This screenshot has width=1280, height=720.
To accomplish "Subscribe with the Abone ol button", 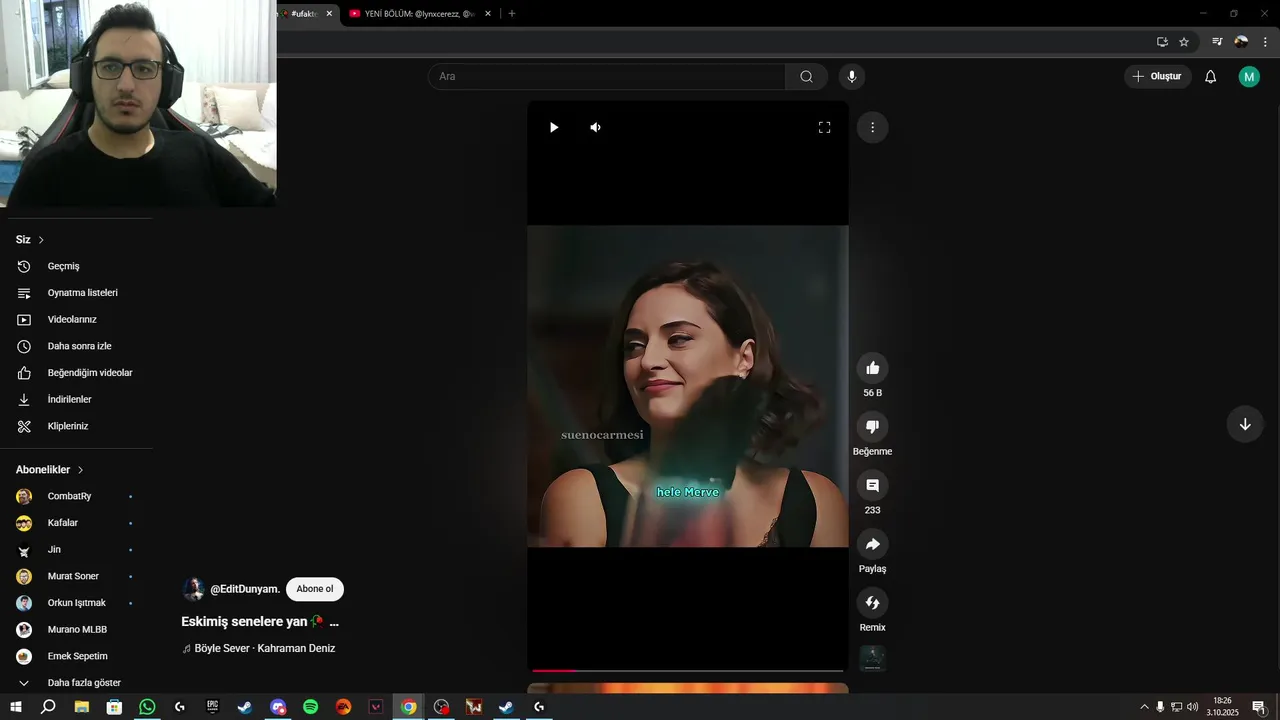I will click(315, 589).
